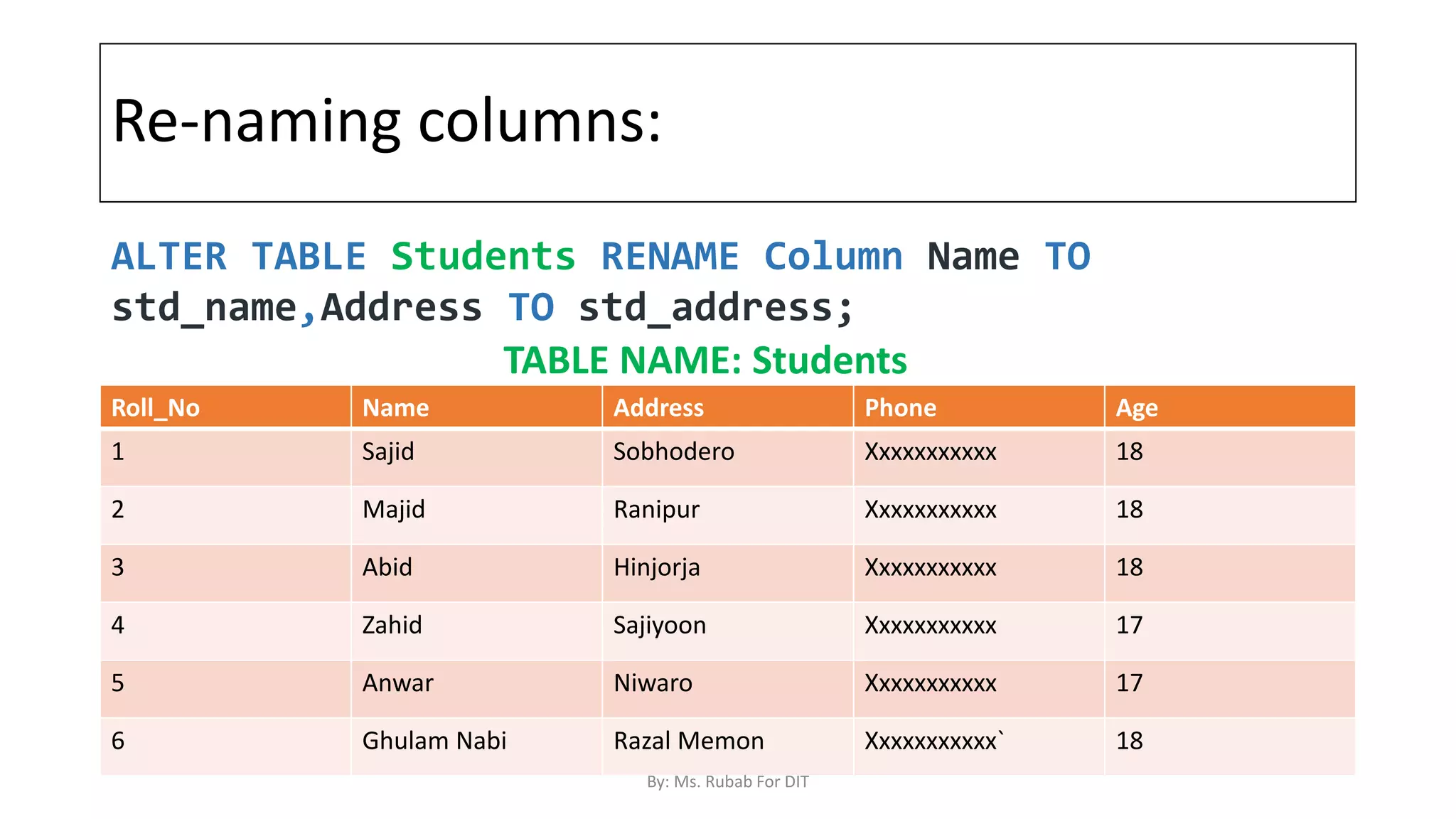Select the 'Anwar' name cell

(476, 689)
